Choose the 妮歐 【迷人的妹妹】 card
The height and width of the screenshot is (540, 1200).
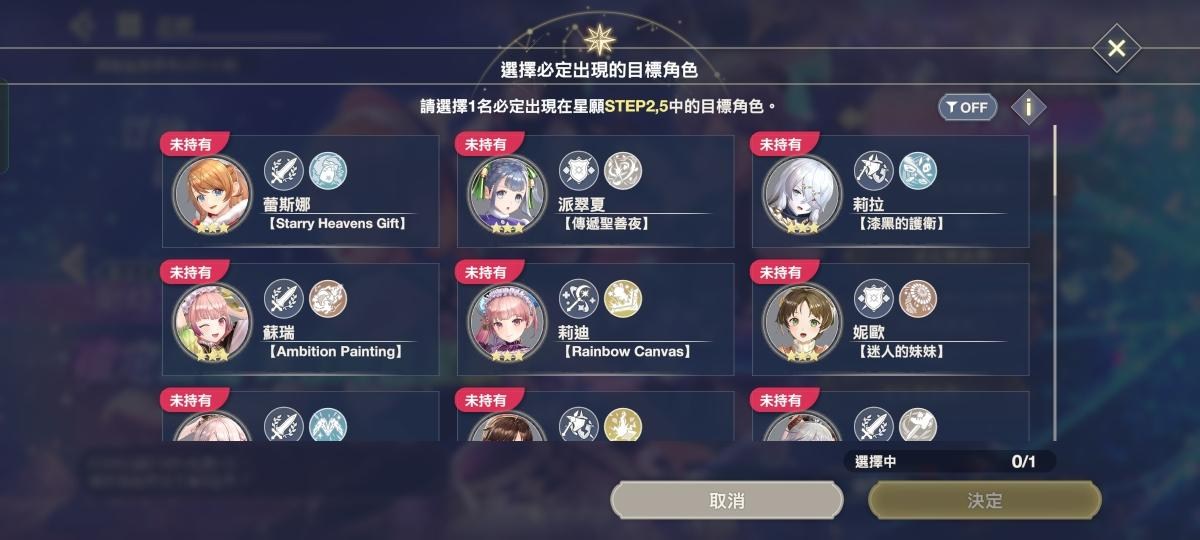[890, 319]
